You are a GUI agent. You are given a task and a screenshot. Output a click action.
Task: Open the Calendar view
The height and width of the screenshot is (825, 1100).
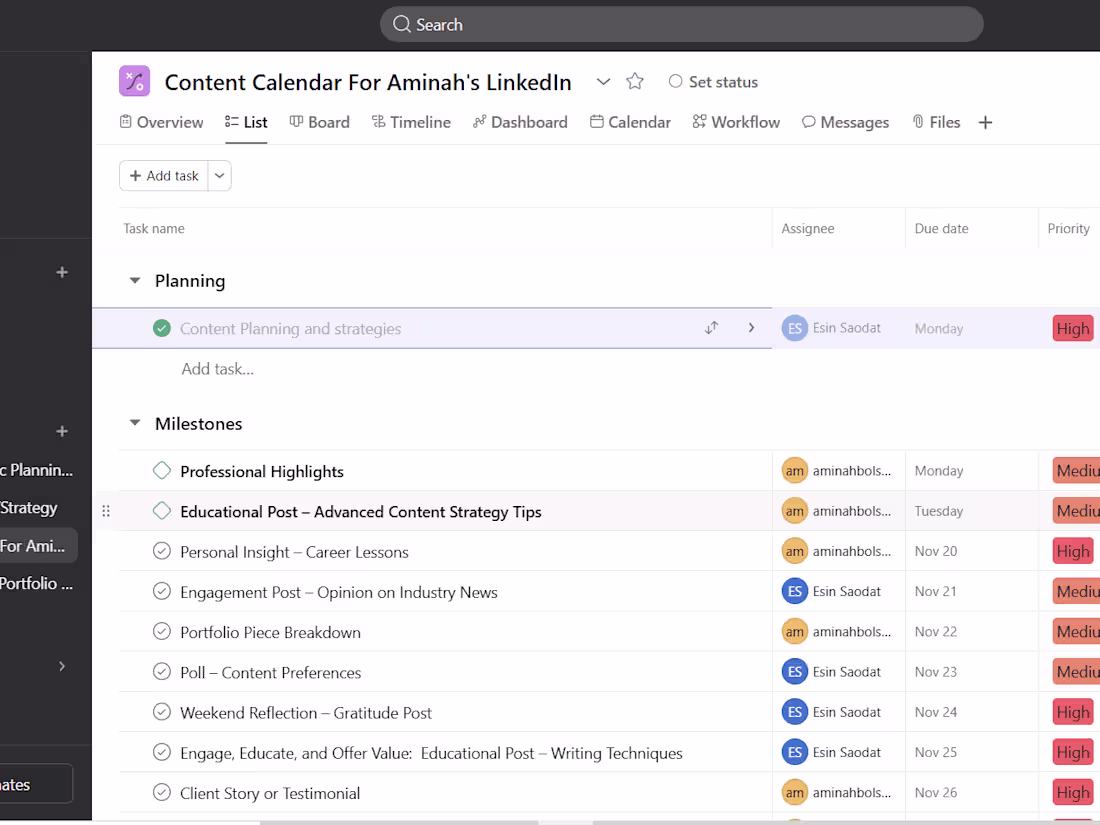click(x=630, y=121)
